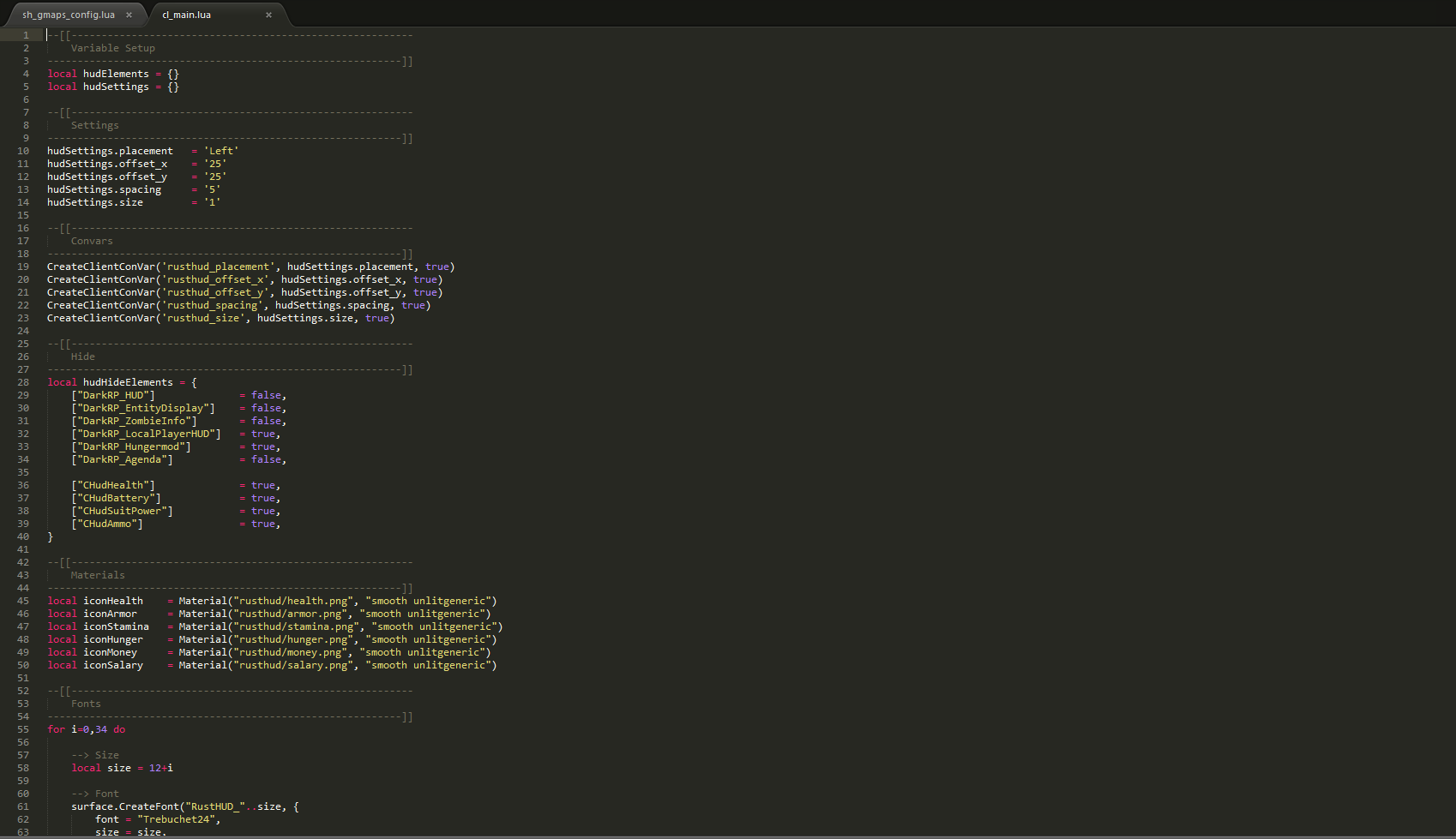This screenshot has height=839, width=1456.
Task: Place cursor on 'local hudSettings = {}' line
Action: [113, 87]
